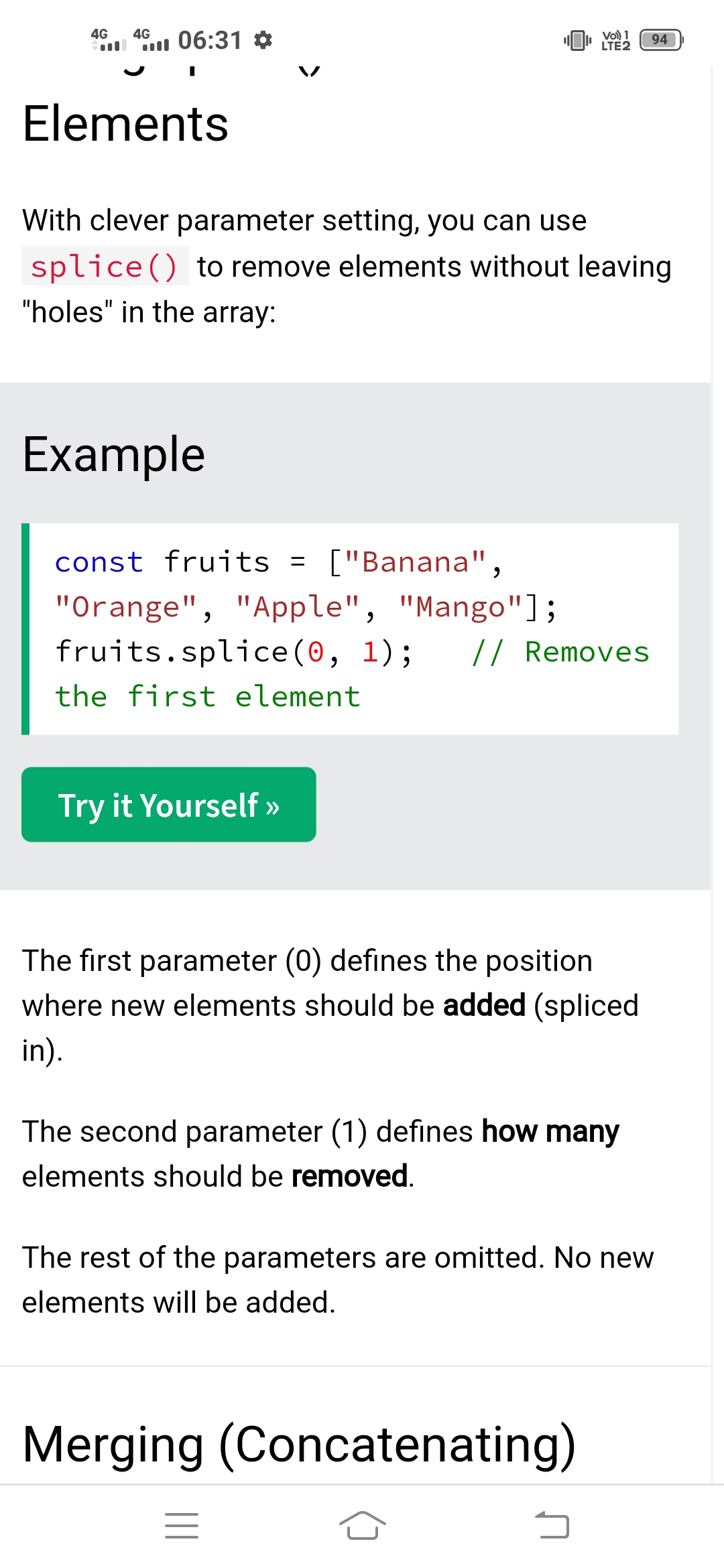The width and height of the screenshot is (724, 1568).
Task: Click the "Banana" string in the code
Action: click(x=415, y=562)
